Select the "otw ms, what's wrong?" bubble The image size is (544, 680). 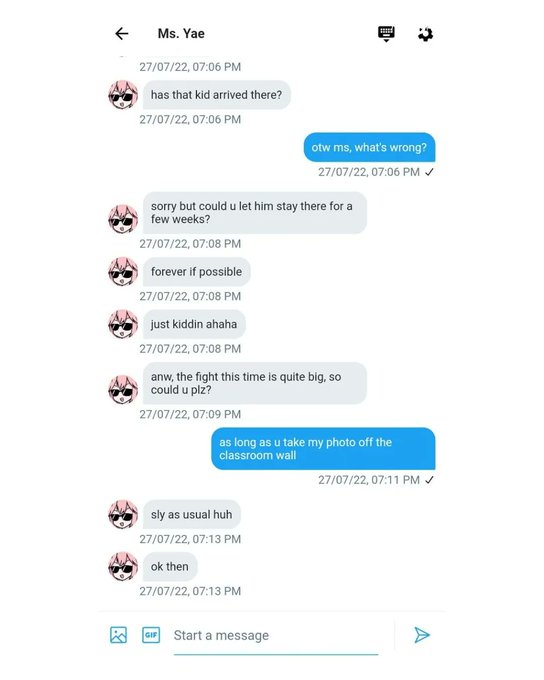(x=369, y=147)
